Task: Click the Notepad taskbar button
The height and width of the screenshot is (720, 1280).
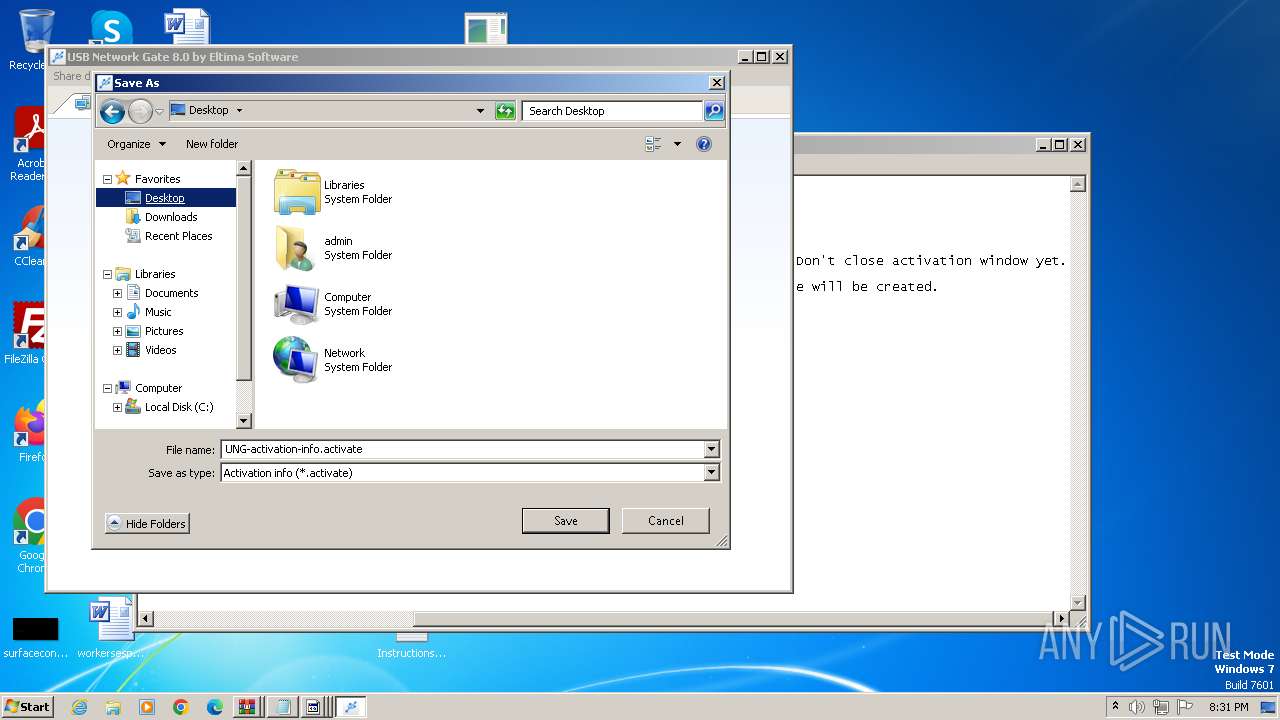Action: (x=283, y=707)
